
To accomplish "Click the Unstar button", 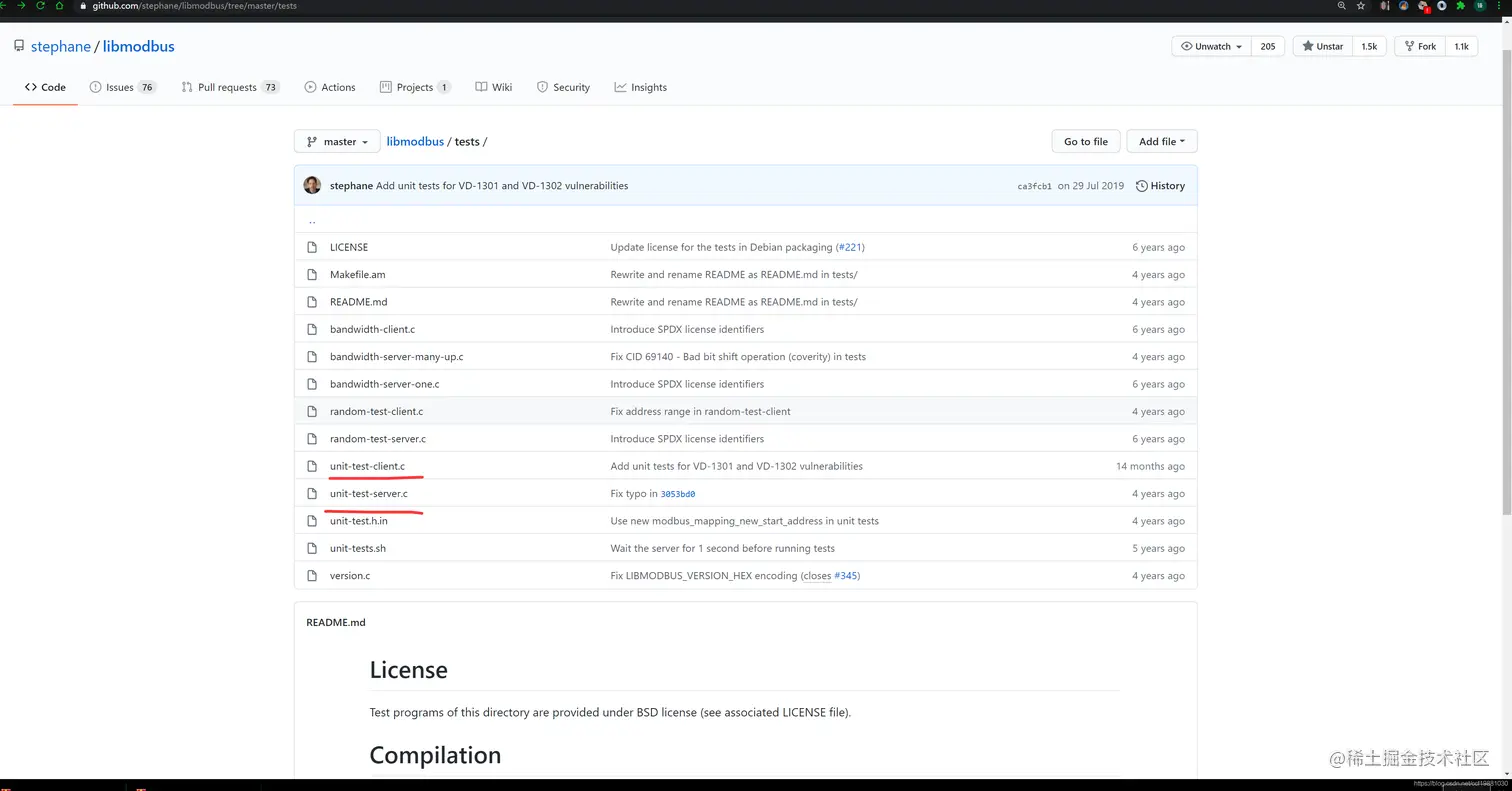I will click(x=1323, y=46).
